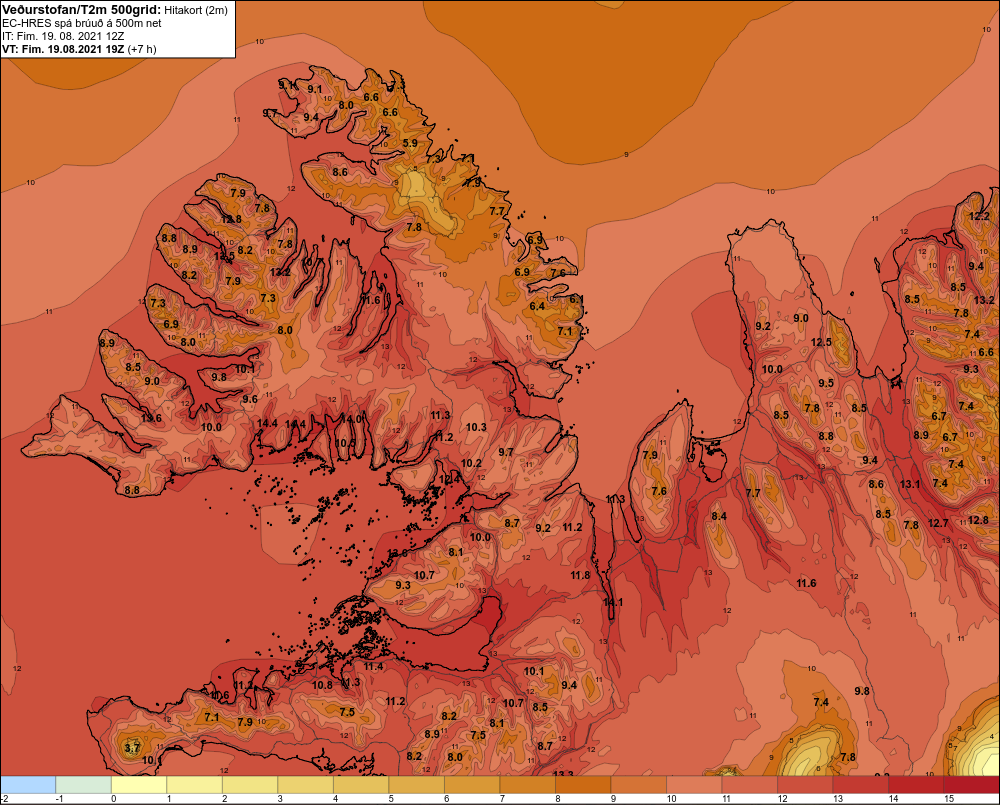1000x805 pixels.
Task: Select the 2 to 3 legend color swatch
Action: (x=250, y=785)
